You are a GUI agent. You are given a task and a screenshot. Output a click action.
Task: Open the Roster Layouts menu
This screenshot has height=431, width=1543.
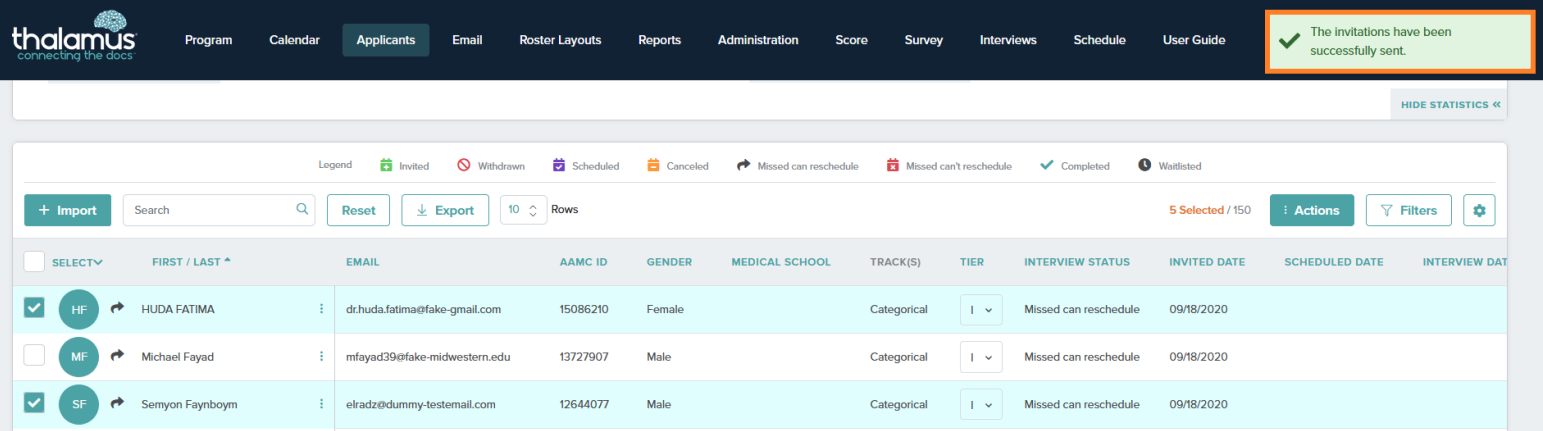560,40
